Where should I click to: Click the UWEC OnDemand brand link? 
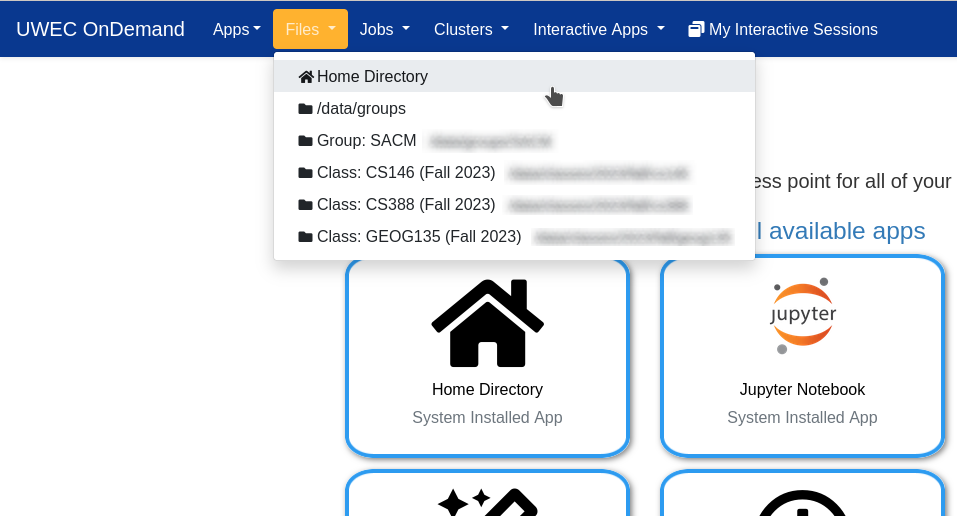[x=100, y=30]
